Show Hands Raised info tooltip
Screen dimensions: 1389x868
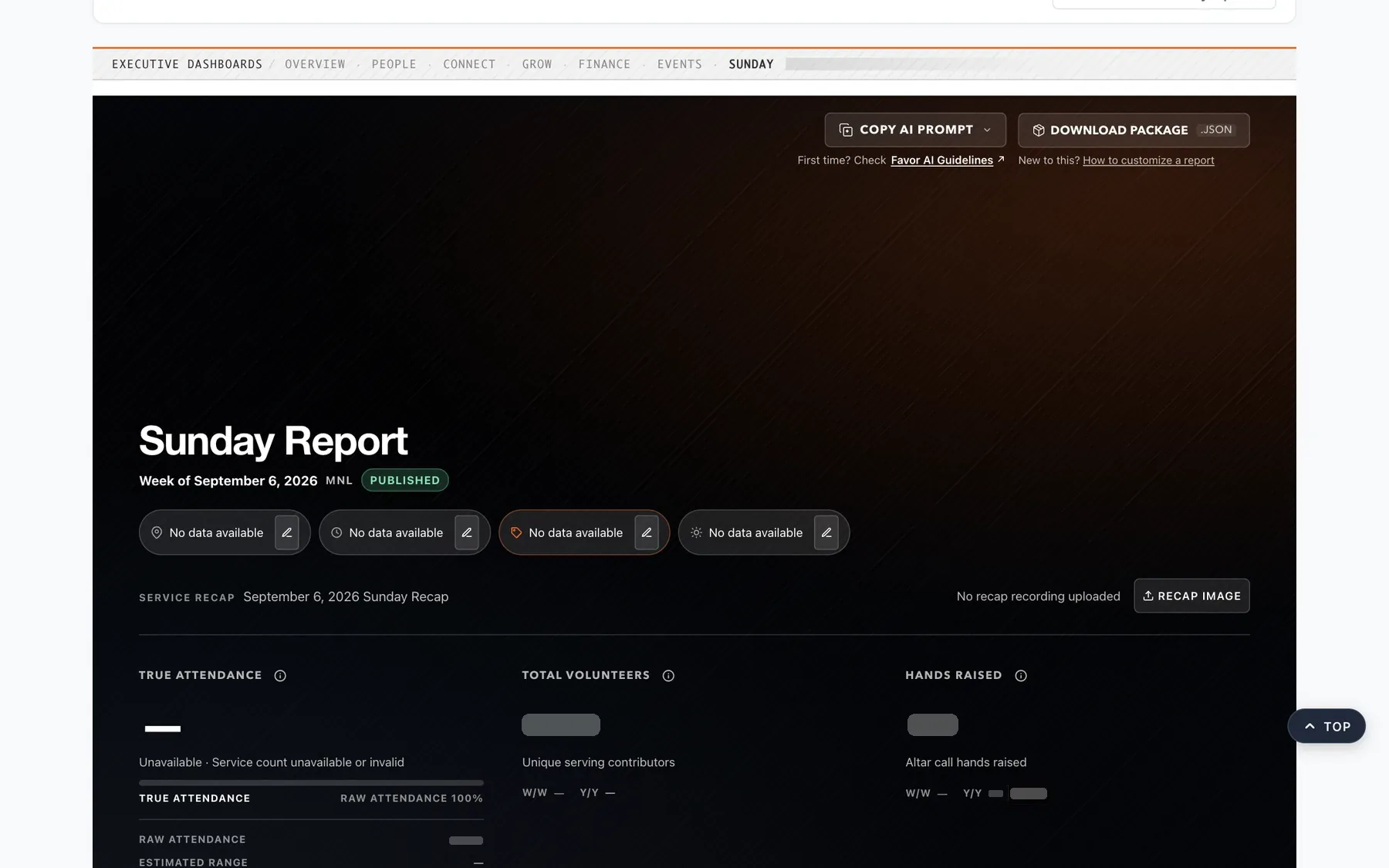pos(1021,676)
